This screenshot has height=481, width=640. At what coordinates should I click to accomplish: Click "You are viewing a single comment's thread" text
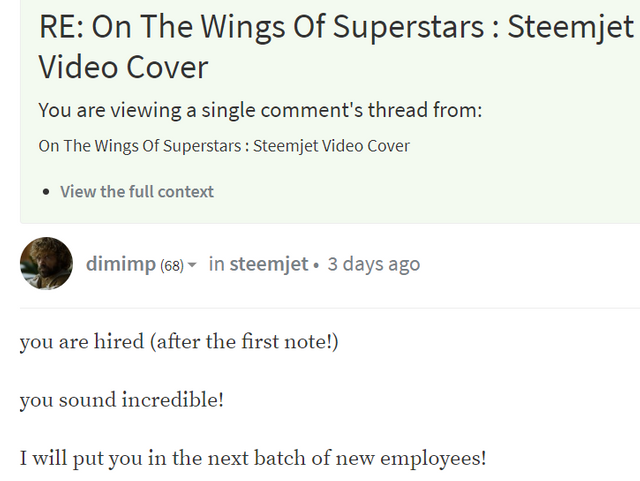coord(260,110)
